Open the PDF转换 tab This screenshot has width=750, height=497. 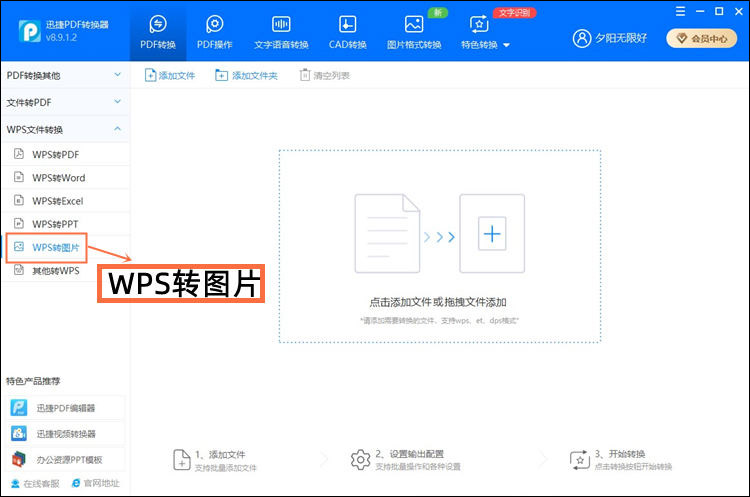point(158,33)
